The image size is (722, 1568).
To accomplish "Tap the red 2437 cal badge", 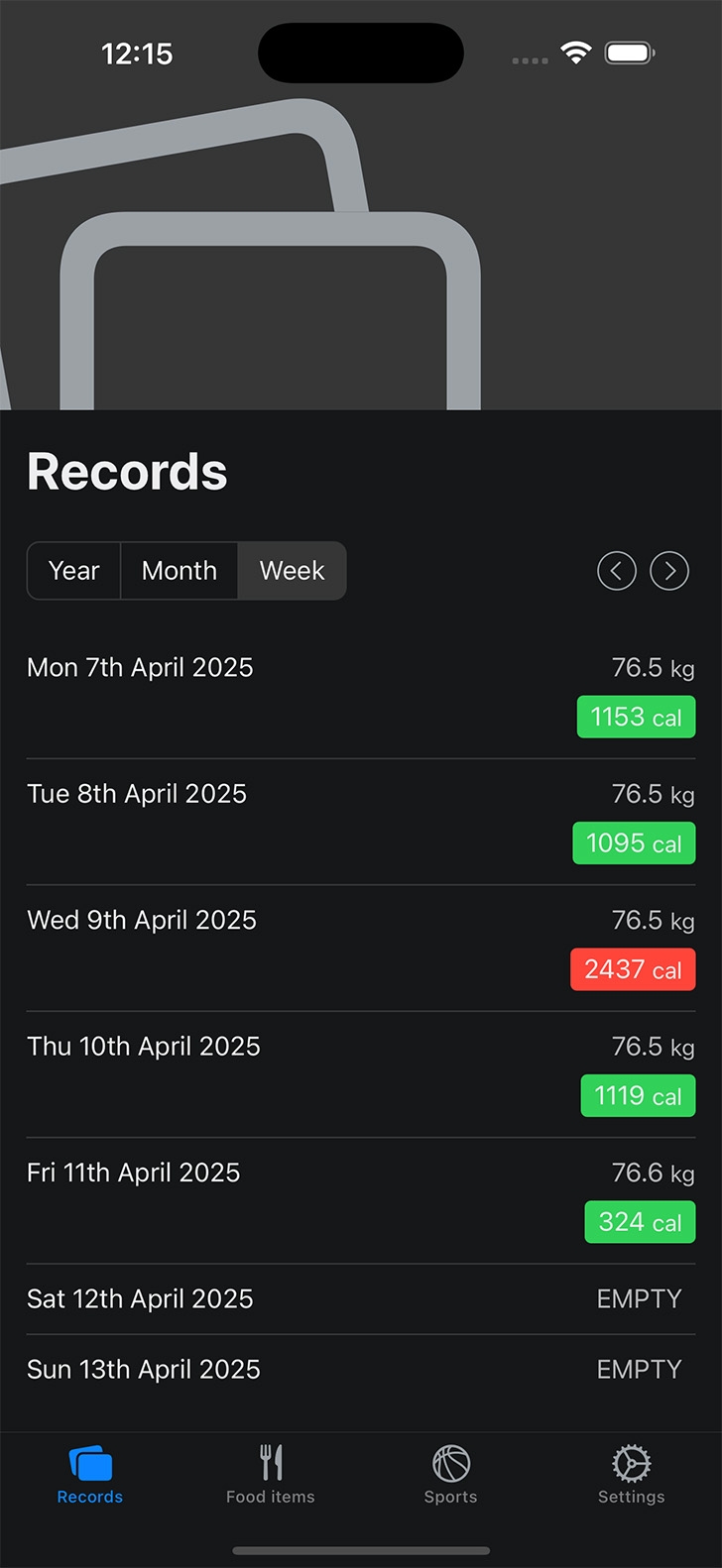I will (633, 969).
